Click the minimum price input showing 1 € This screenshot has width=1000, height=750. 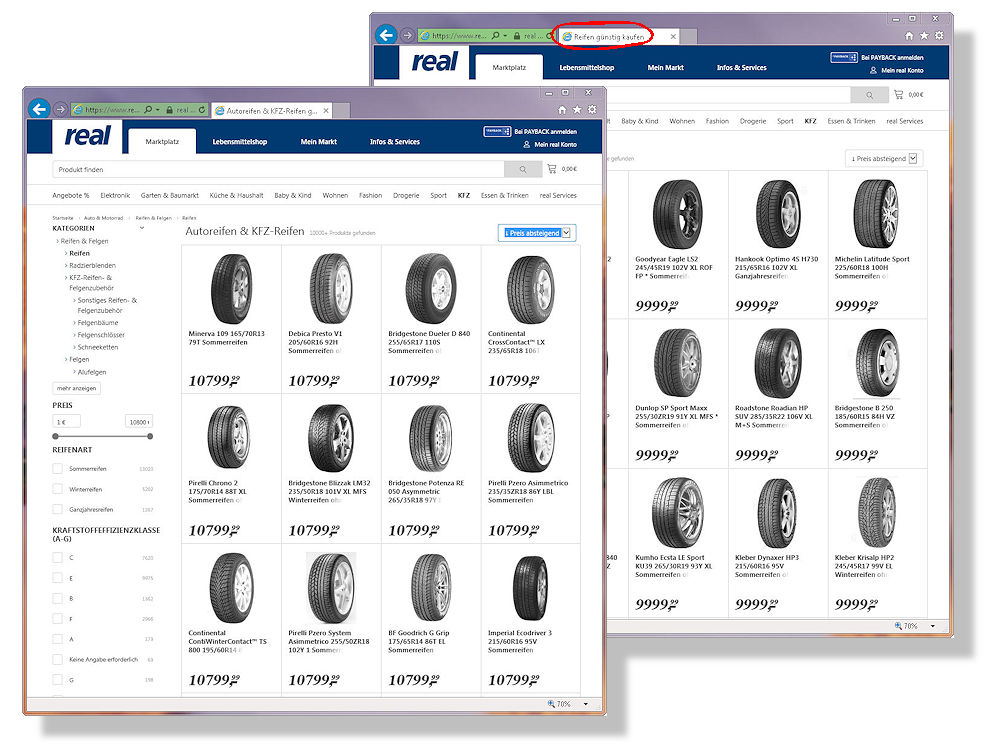click(66, 422)
